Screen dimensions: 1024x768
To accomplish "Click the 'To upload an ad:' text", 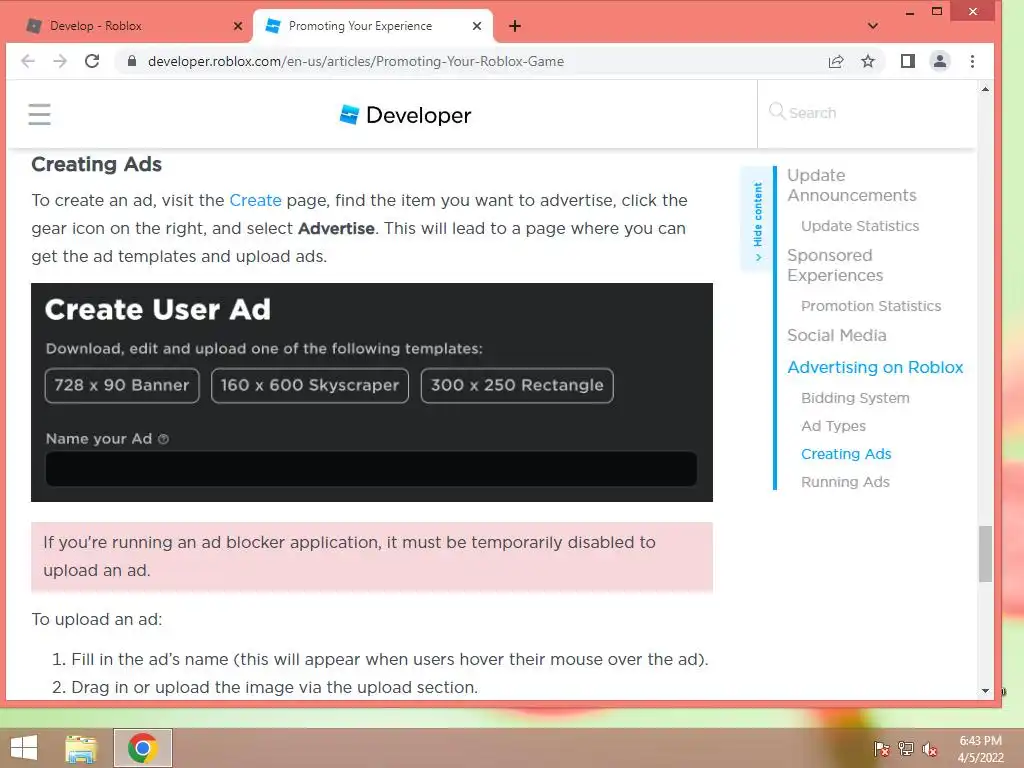I will pos(97,620).
